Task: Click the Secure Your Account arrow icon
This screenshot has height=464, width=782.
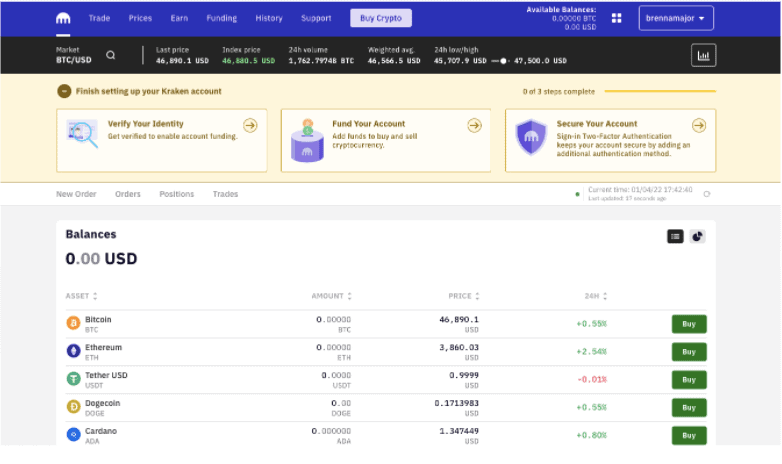Action: click(699, 125)
